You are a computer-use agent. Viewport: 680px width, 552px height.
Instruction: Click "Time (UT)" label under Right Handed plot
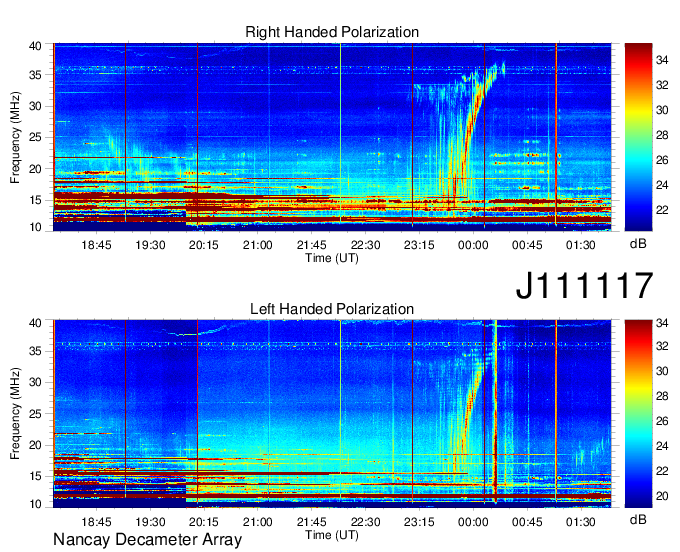[332, 258]
